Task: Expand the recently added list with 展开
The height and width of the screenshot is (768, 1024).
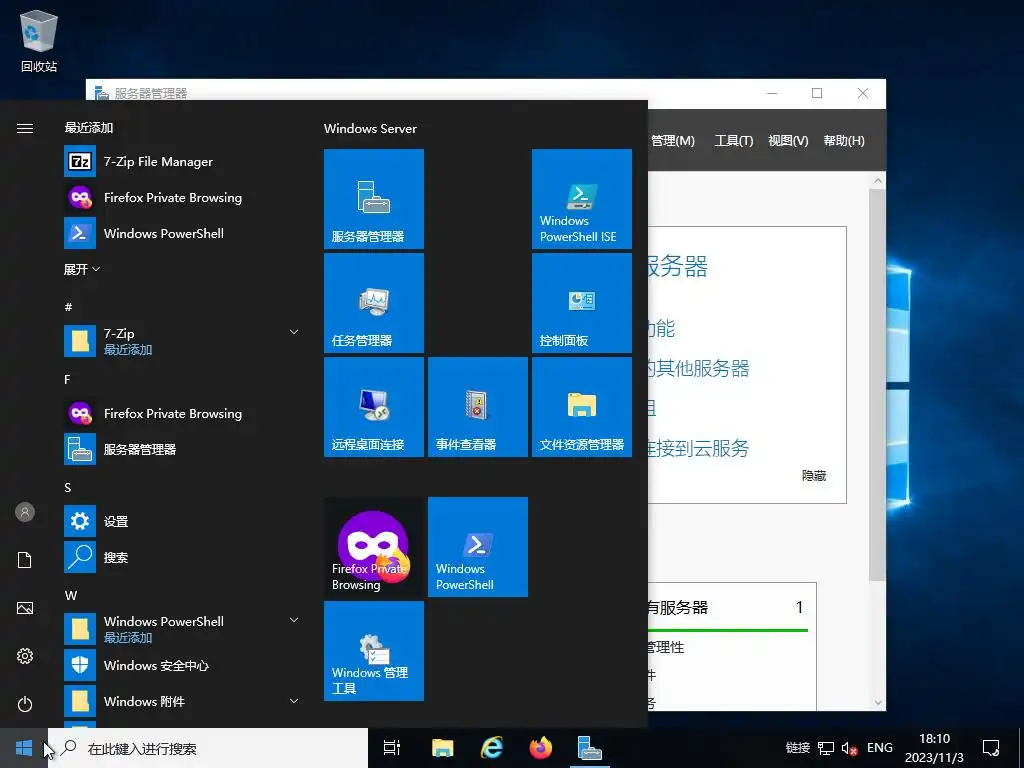Action: [x=82, y=269]
